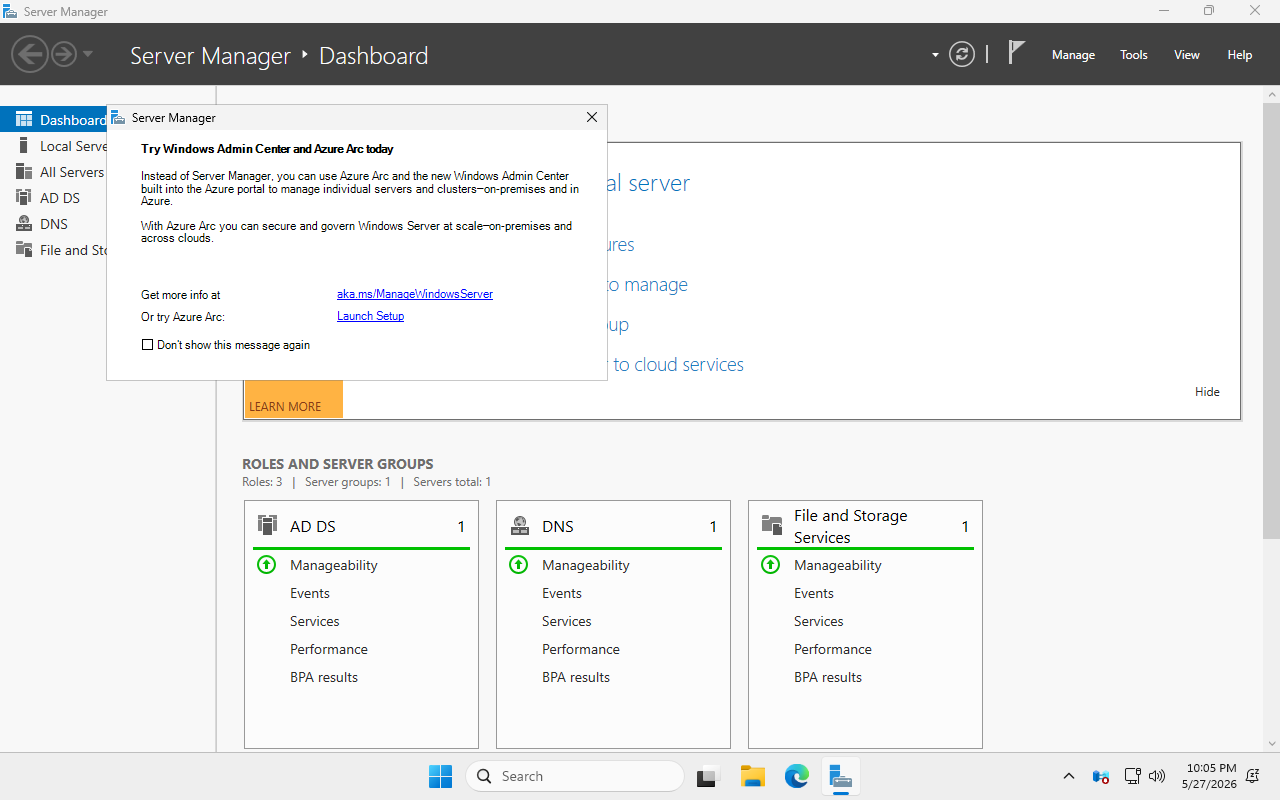Open dropdown arrow left of Refresh icon

(935, 55)
